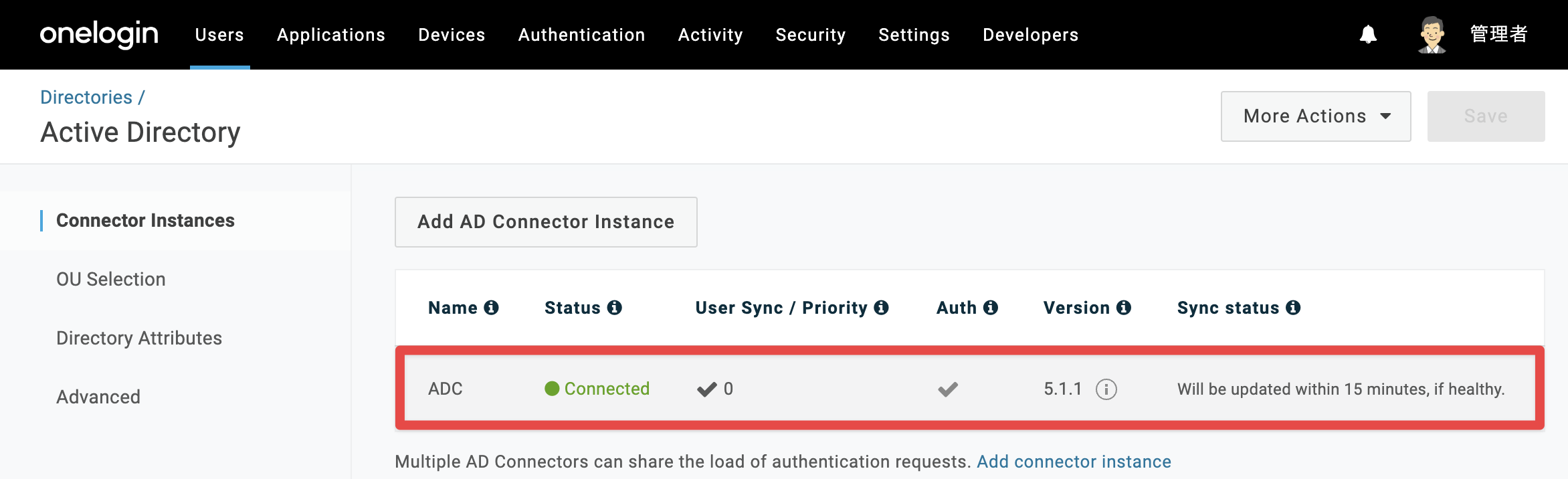This screenshot has width=1568, height=479.
Task: Open the More Actions dropdown
Action: tap(1316, 116)
